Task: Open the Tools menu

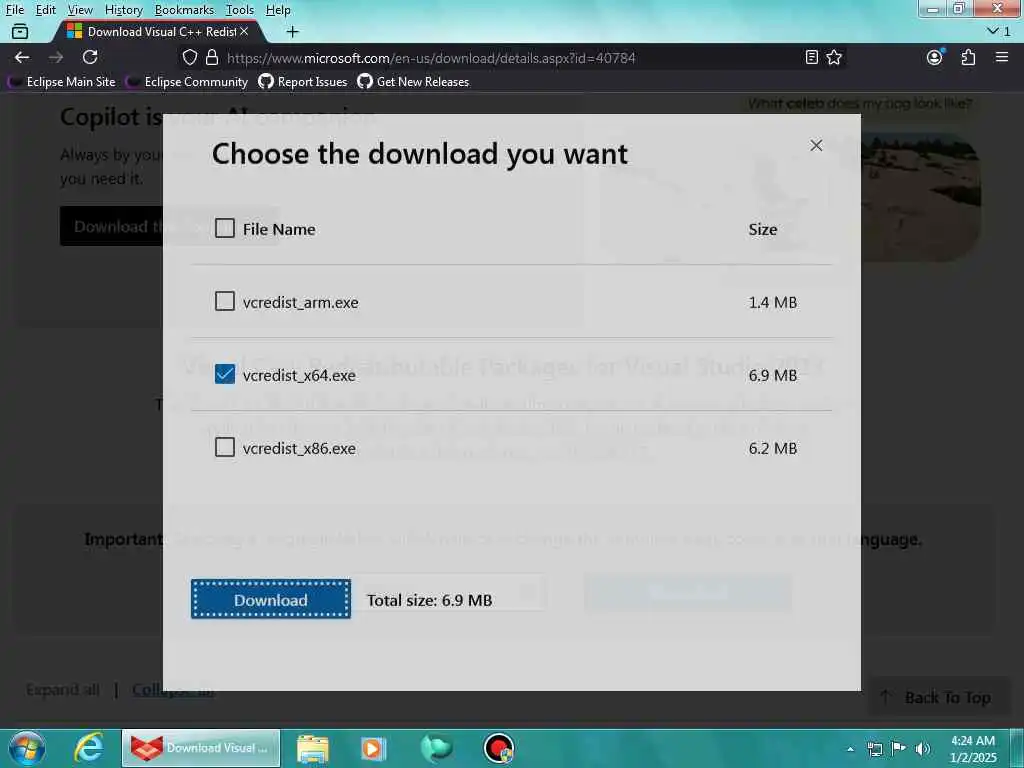Action: coord(240,10)
